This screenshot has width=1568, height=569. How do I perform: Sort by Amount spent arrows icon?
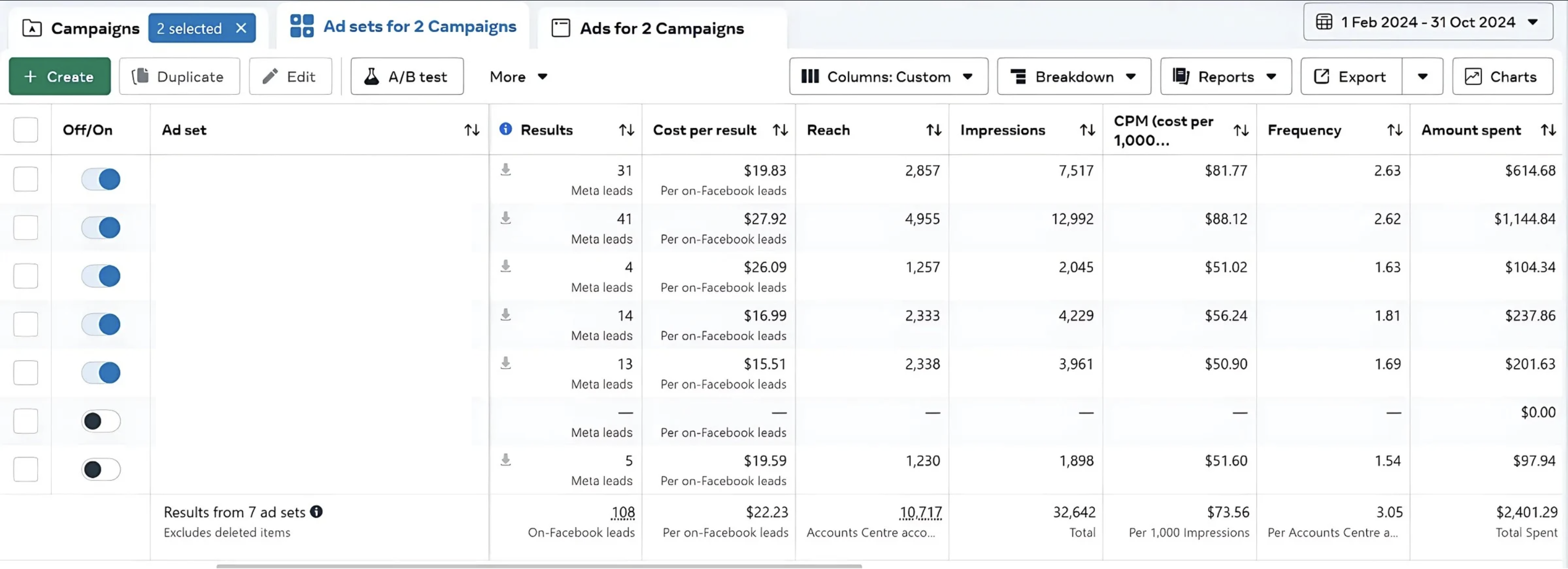1548,130
